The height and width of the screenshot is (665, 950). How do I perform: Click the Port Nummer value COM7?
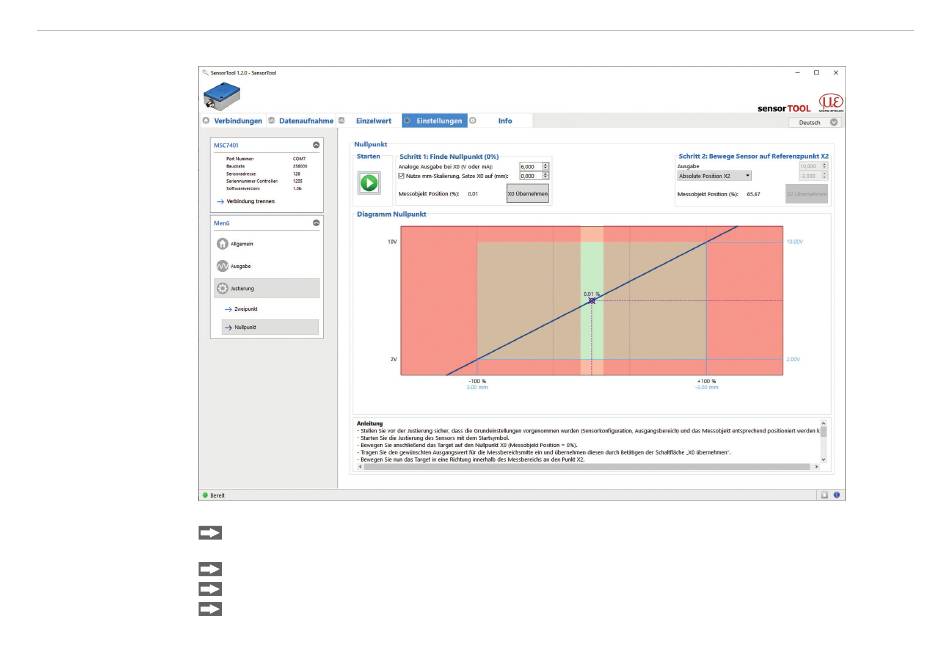(299, 159)
